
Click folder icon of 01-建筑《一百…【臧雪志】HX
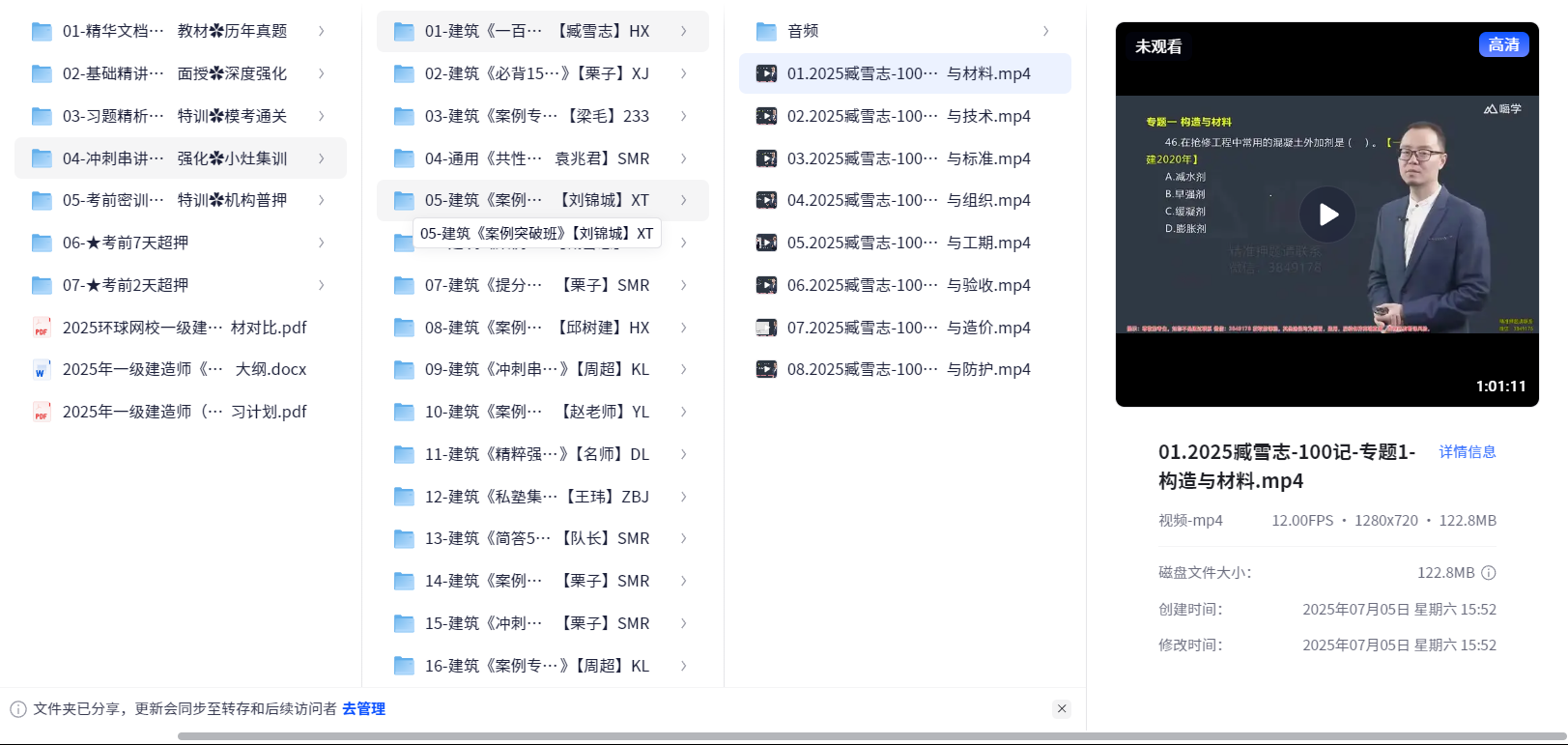(404, 32)
